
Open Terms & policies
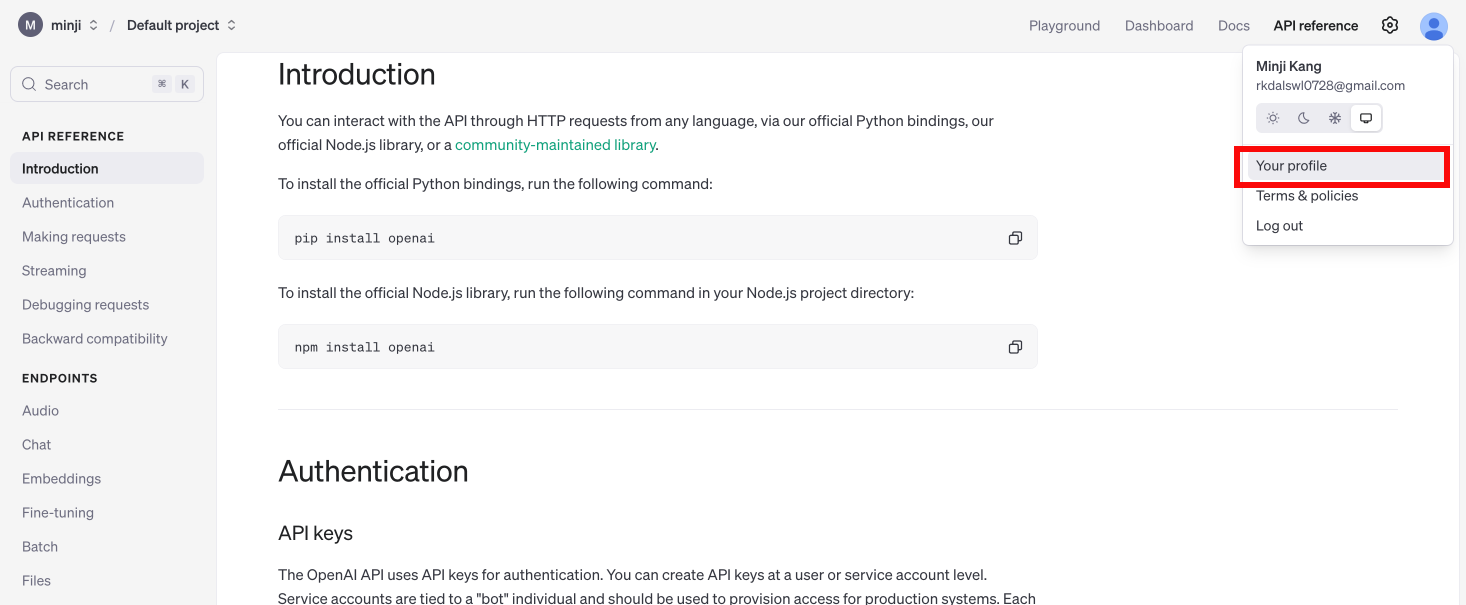[1345, 196]
